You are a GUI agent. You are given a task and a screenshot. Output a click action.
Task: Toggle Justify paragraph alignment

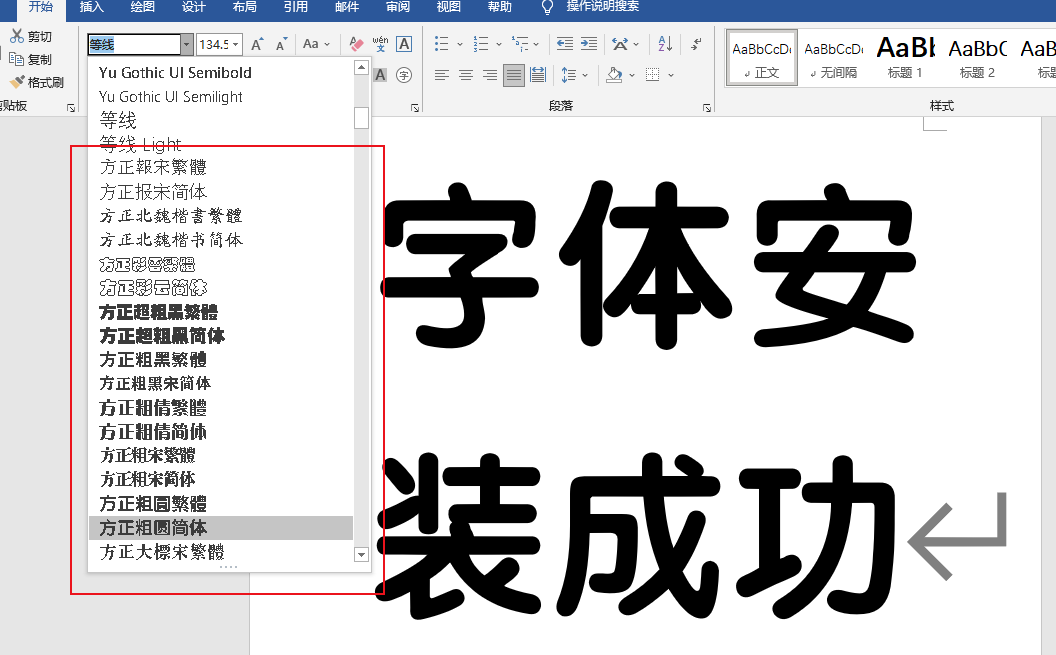[514, 75]
